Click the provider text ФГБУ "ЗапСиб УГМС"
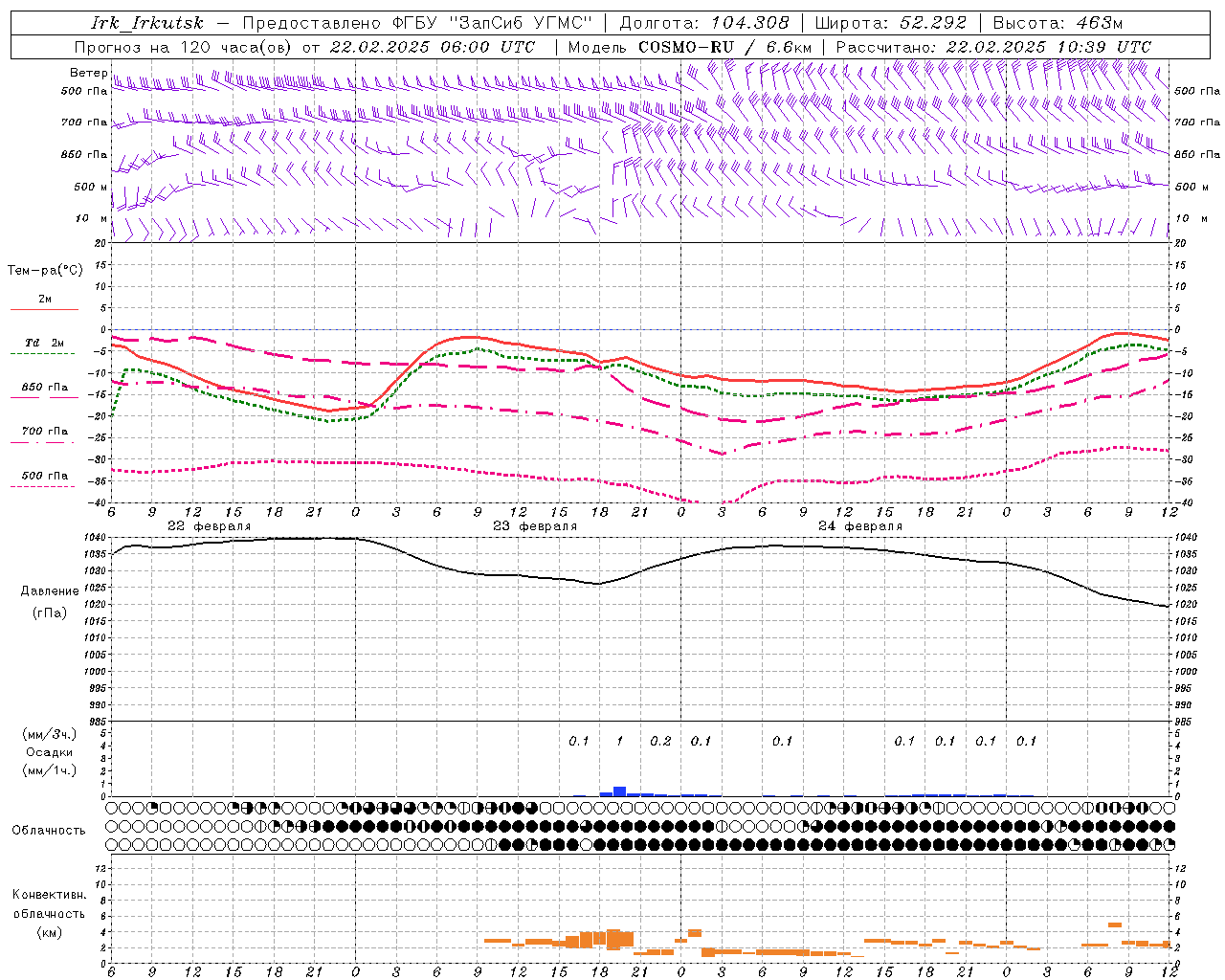The width and height of the screenshot is (1225, 980). 493,23
